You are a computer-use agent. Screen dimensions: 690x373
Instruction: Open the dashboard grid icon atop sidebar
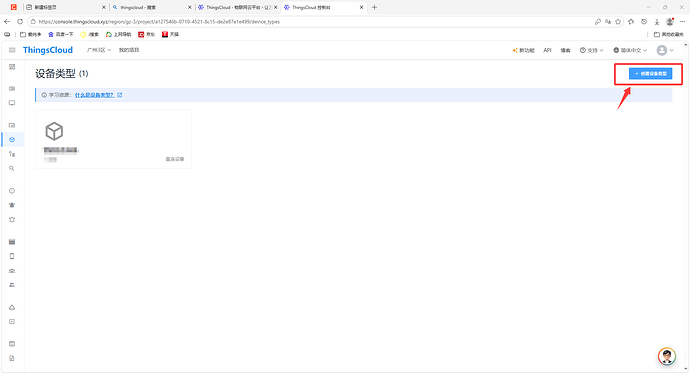(12, 67)
